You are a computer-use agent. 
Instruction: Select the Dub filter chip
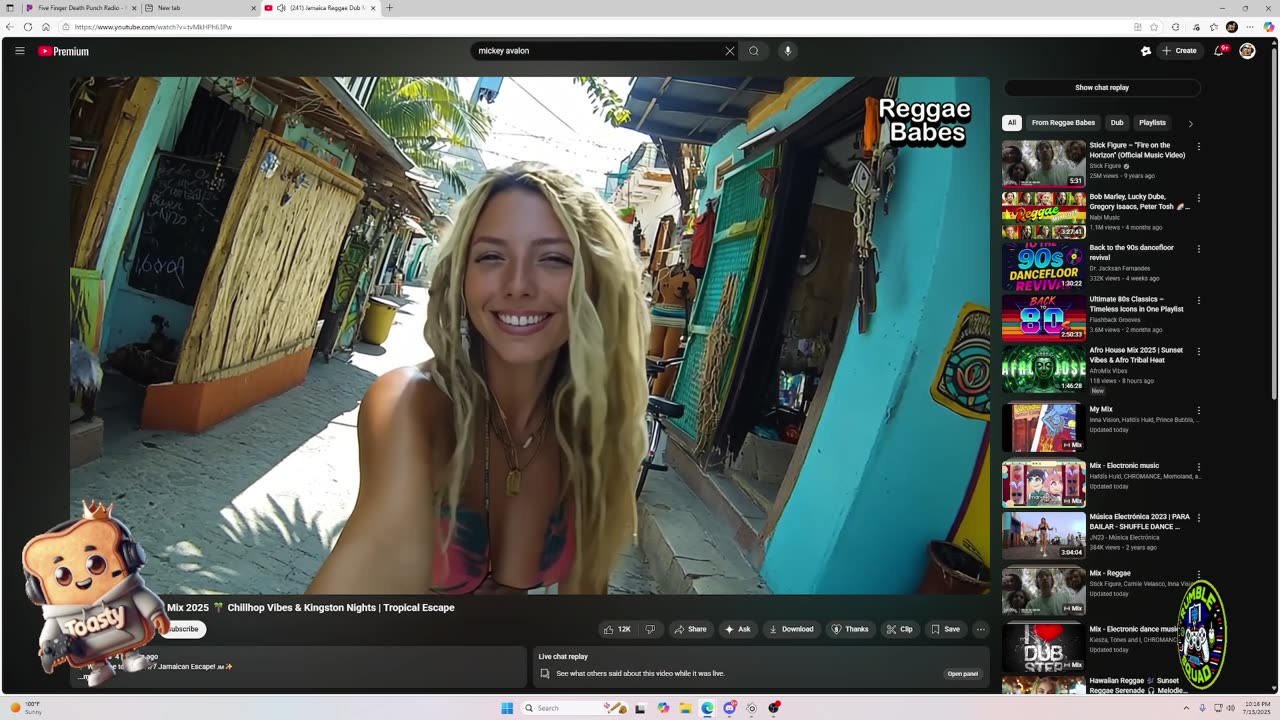[x=1117, y=123]
